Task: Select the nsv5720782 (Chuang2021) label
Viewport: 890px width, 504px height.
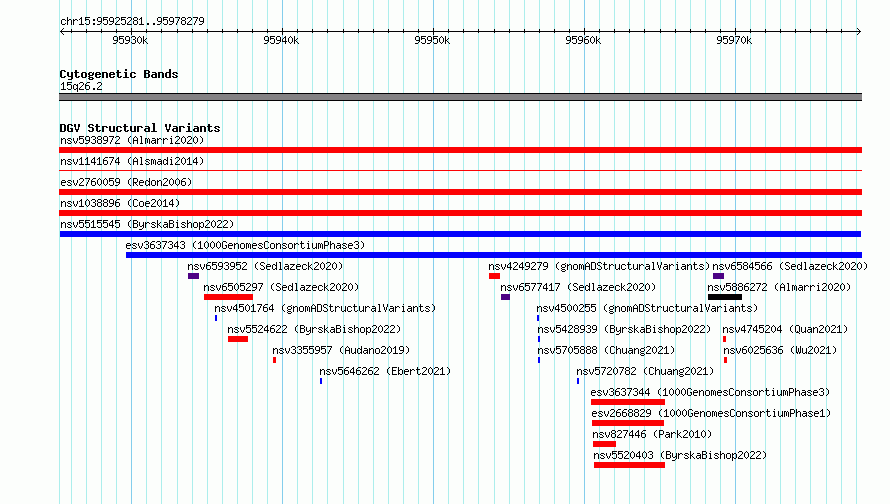Action: tap(645, 371)
